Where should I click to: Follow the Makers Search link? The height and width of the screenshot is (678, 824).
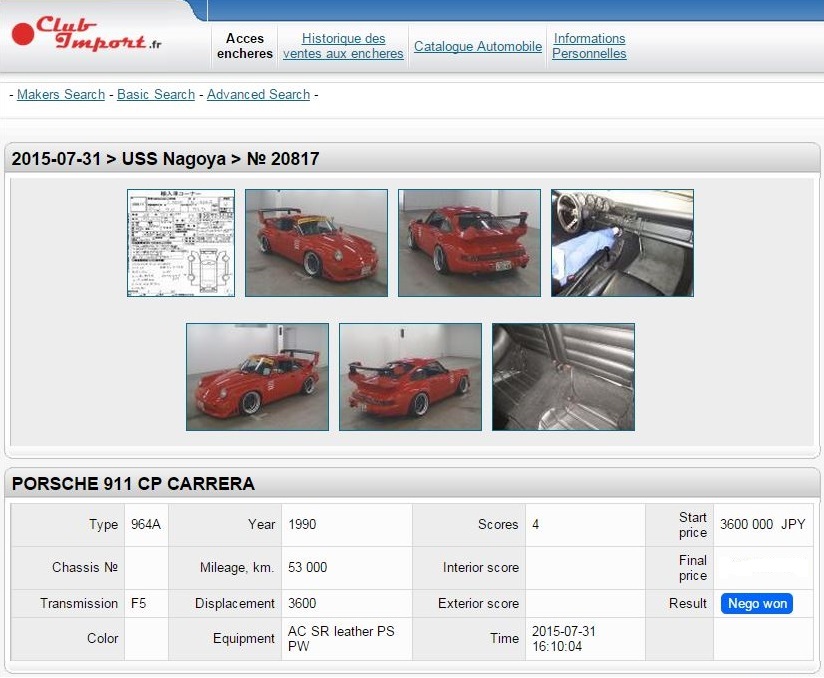(x=61, y=94)
